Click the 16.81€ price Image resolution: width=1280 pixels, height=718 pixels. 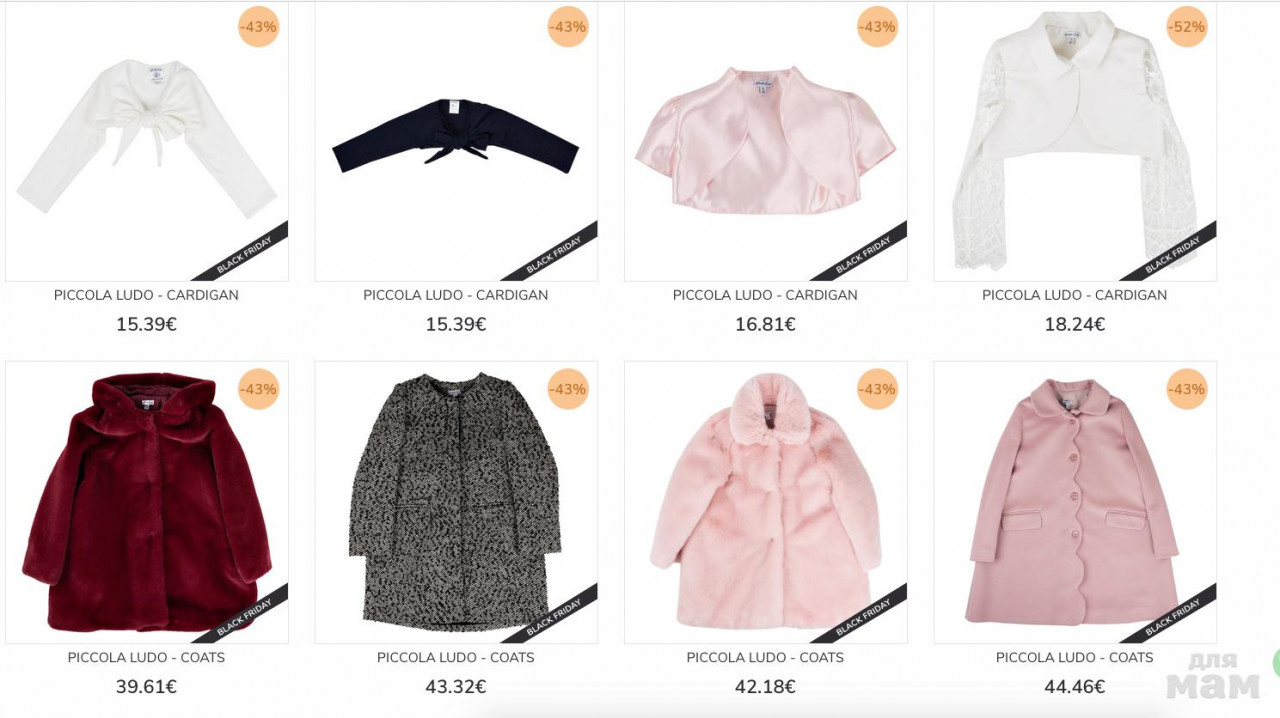point(766,324)
